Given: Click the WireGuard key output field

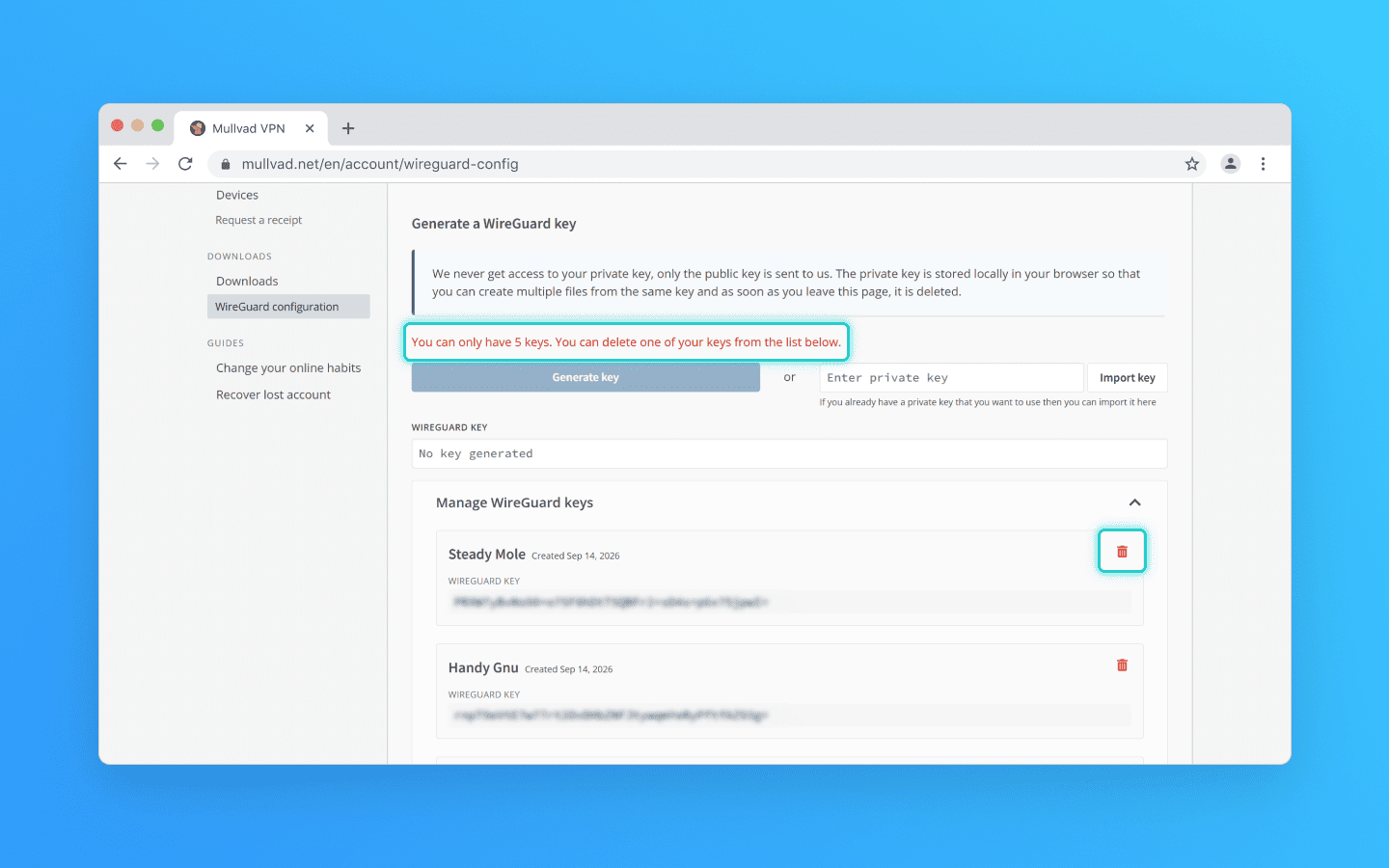Looking at the screenshot, I should pos(789,453).
